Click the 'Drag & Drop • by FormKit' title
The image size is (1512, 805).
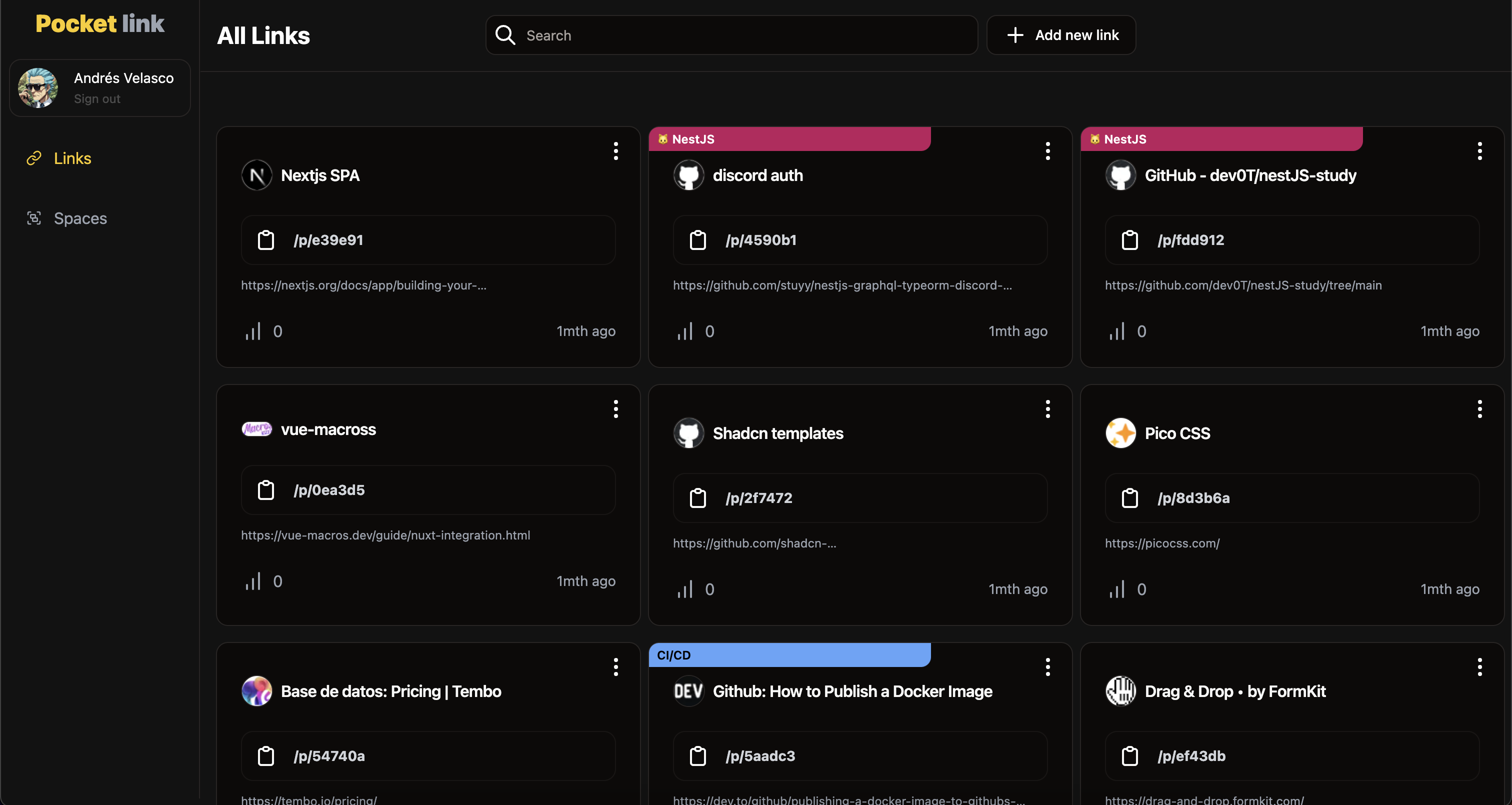click(x=1235, y=691)
